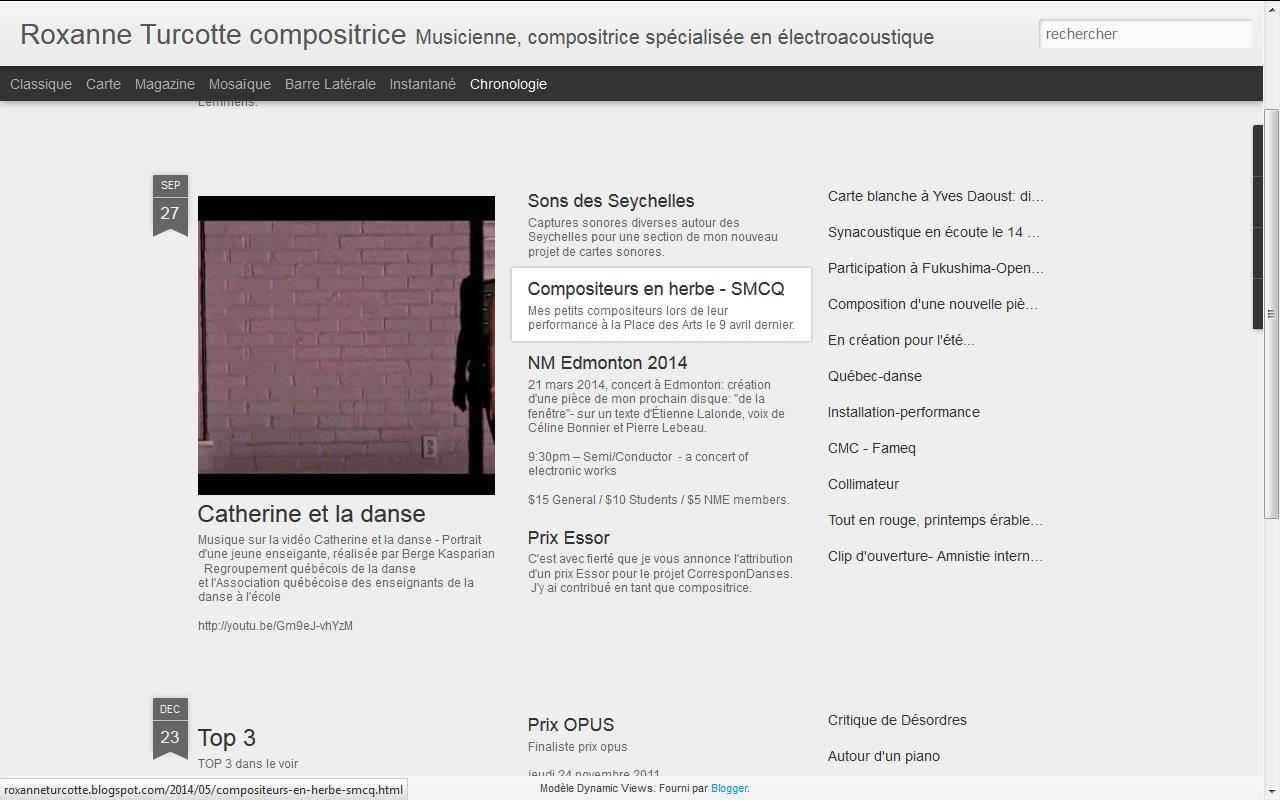Click in the rechercher search field
This screenshot has width=1280, height=800.
[1144, 34]
